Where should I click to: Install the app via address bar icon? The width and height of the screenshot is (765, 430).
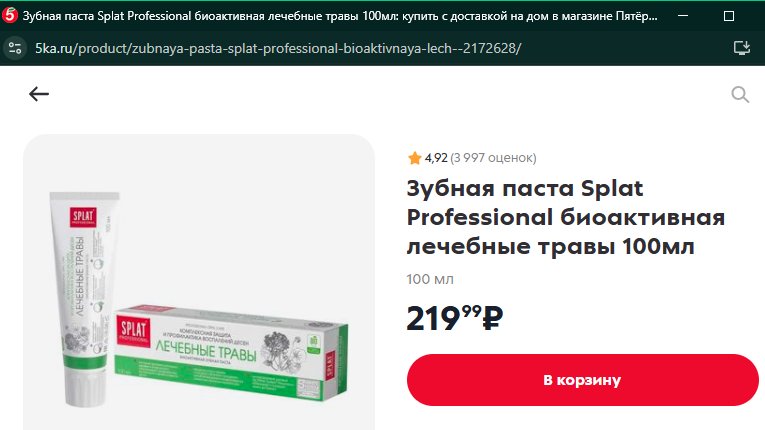742,48
